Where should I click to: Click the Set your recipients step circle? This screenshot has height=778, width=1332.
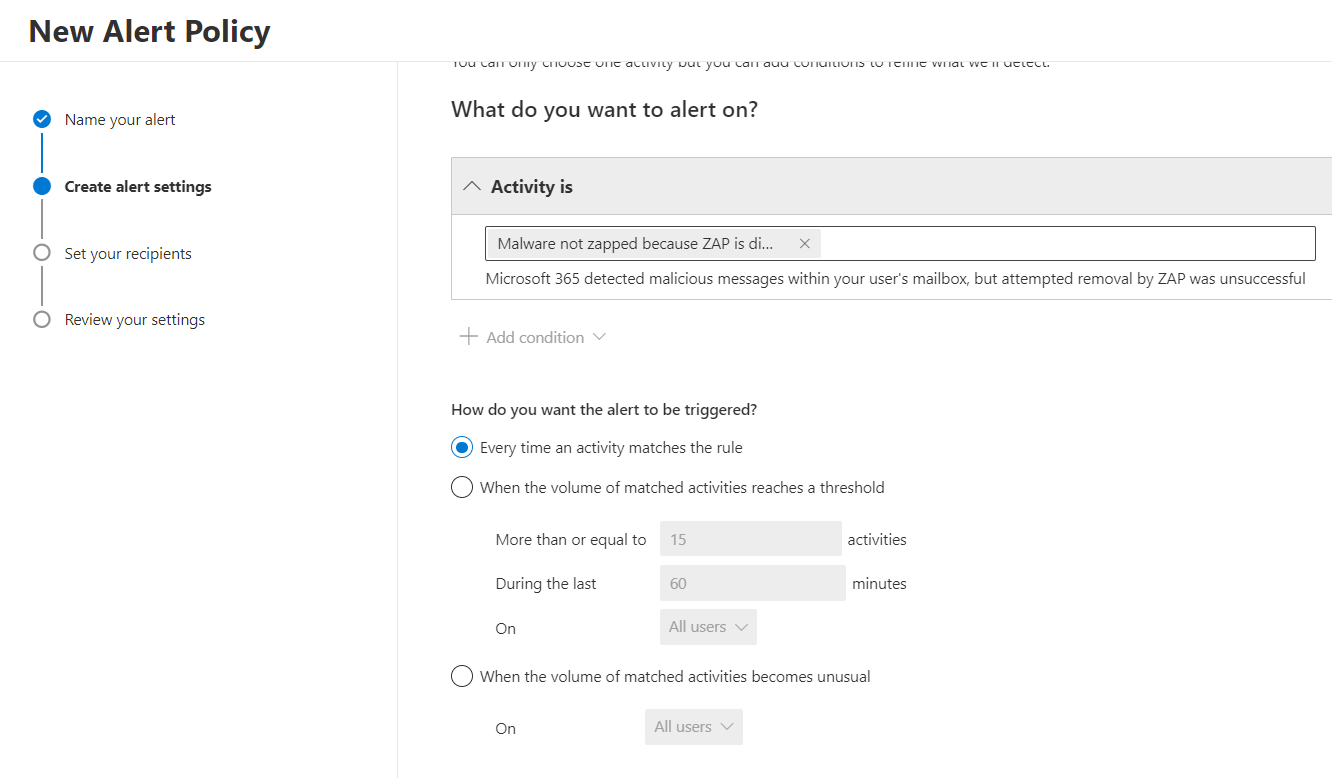[x=42, y=253]
